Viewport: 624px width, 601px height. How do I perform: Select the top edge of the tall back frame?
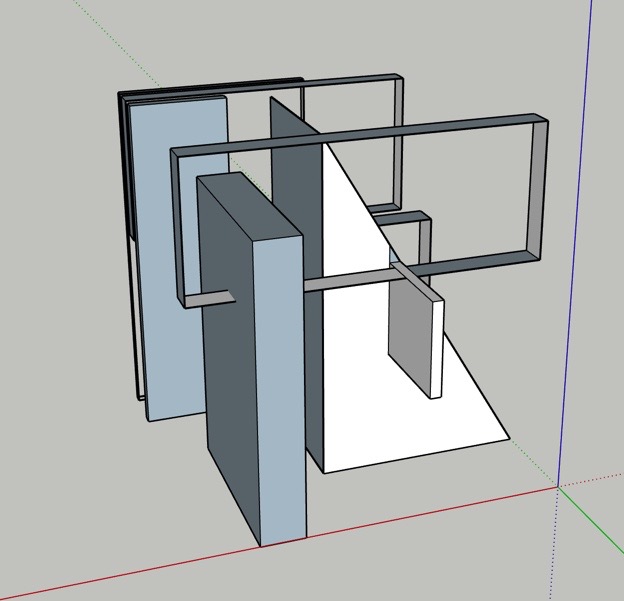tap(350, 79)
